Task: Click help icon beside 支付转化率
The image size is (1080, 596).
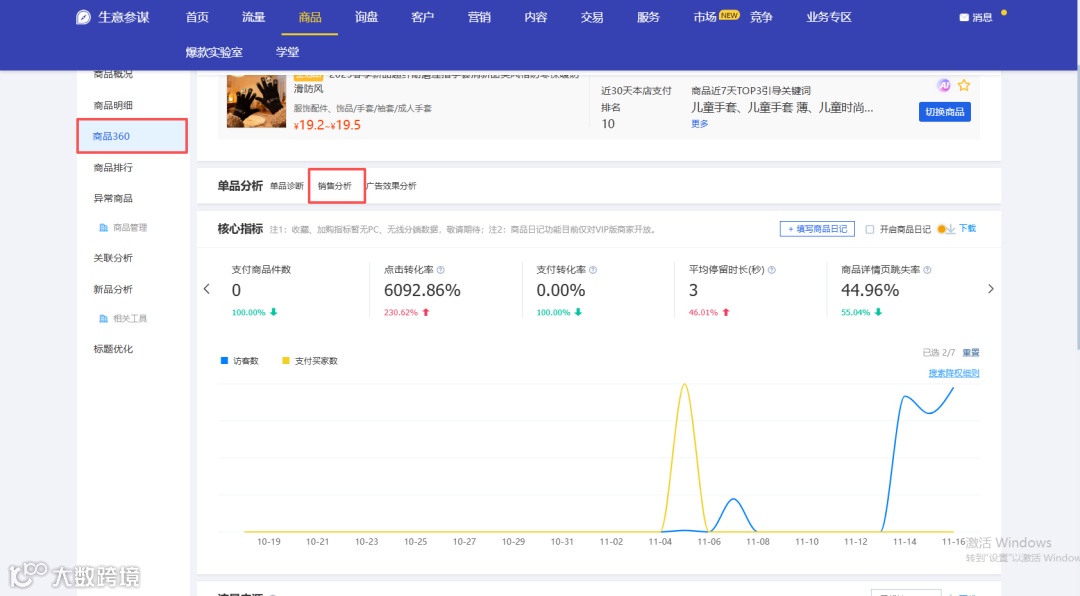Action: point(593,270)
